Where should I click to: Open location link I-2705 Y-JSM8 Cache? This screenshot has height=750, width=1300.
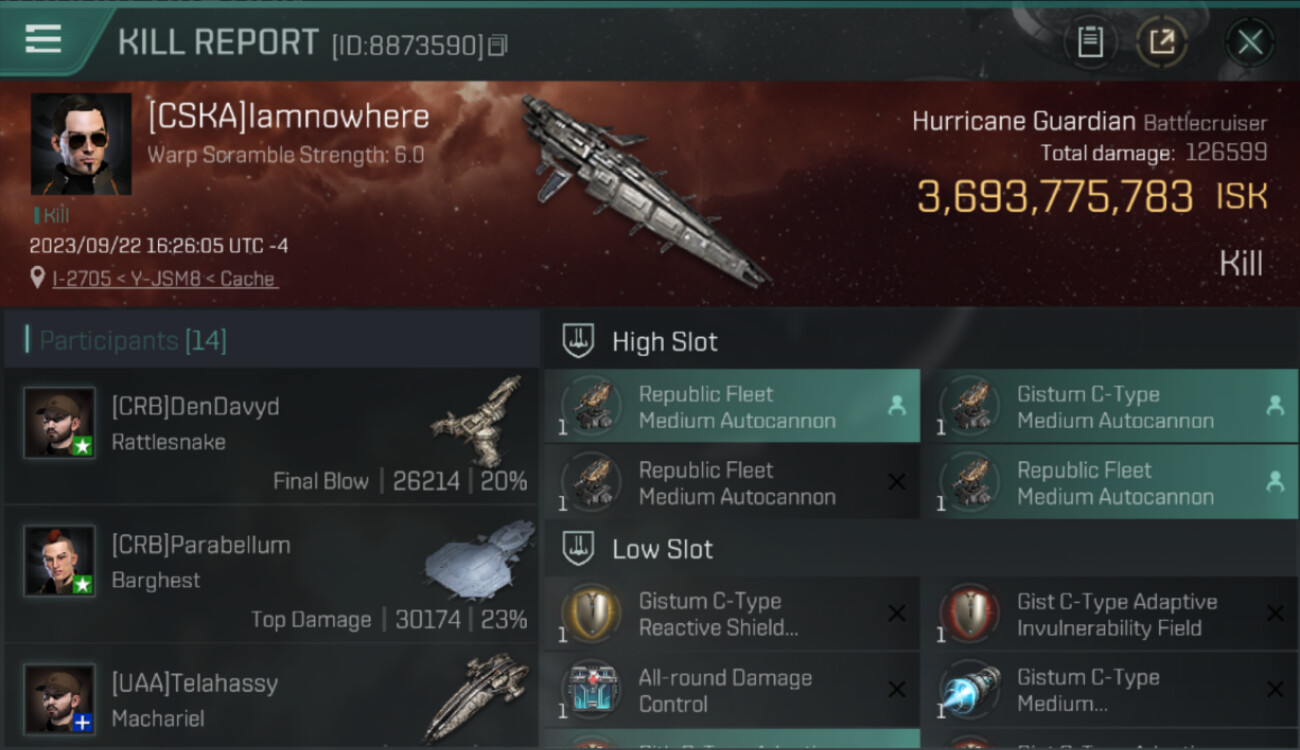(165, 279)
